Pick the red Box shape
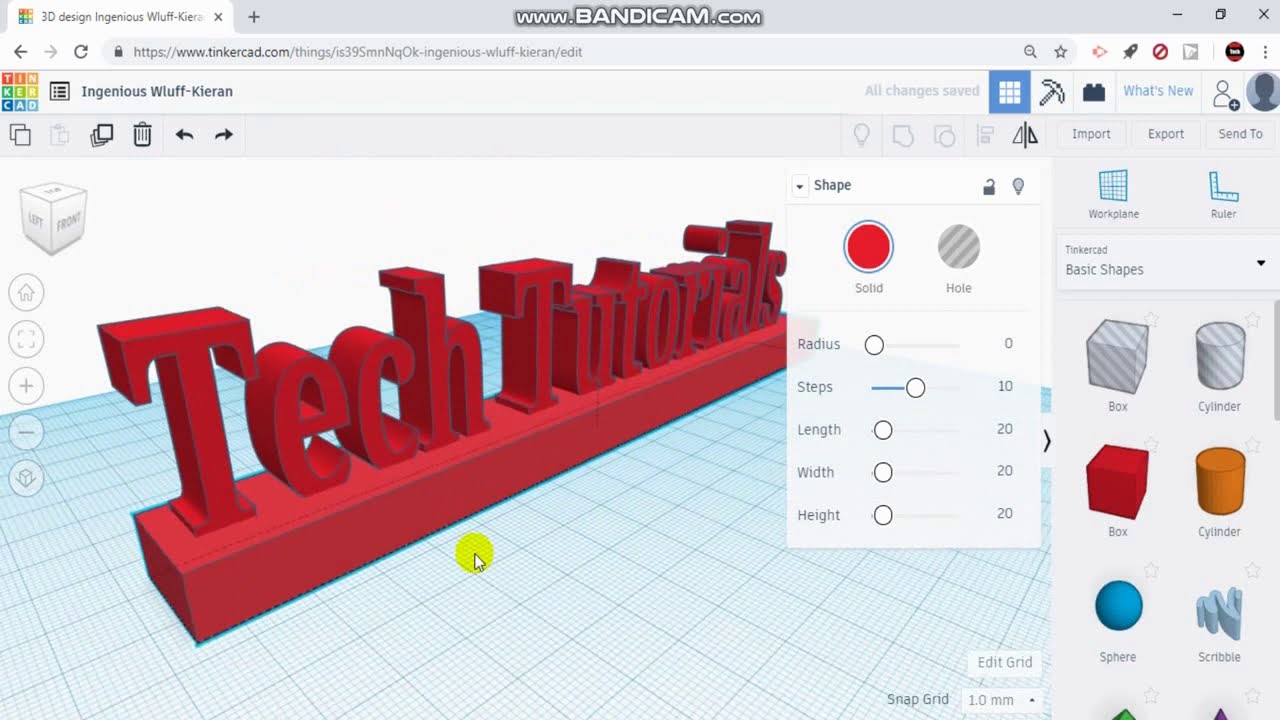The width and height of the screenshot is (1280, 720). pyautogui.click(x=1118, y=482)
